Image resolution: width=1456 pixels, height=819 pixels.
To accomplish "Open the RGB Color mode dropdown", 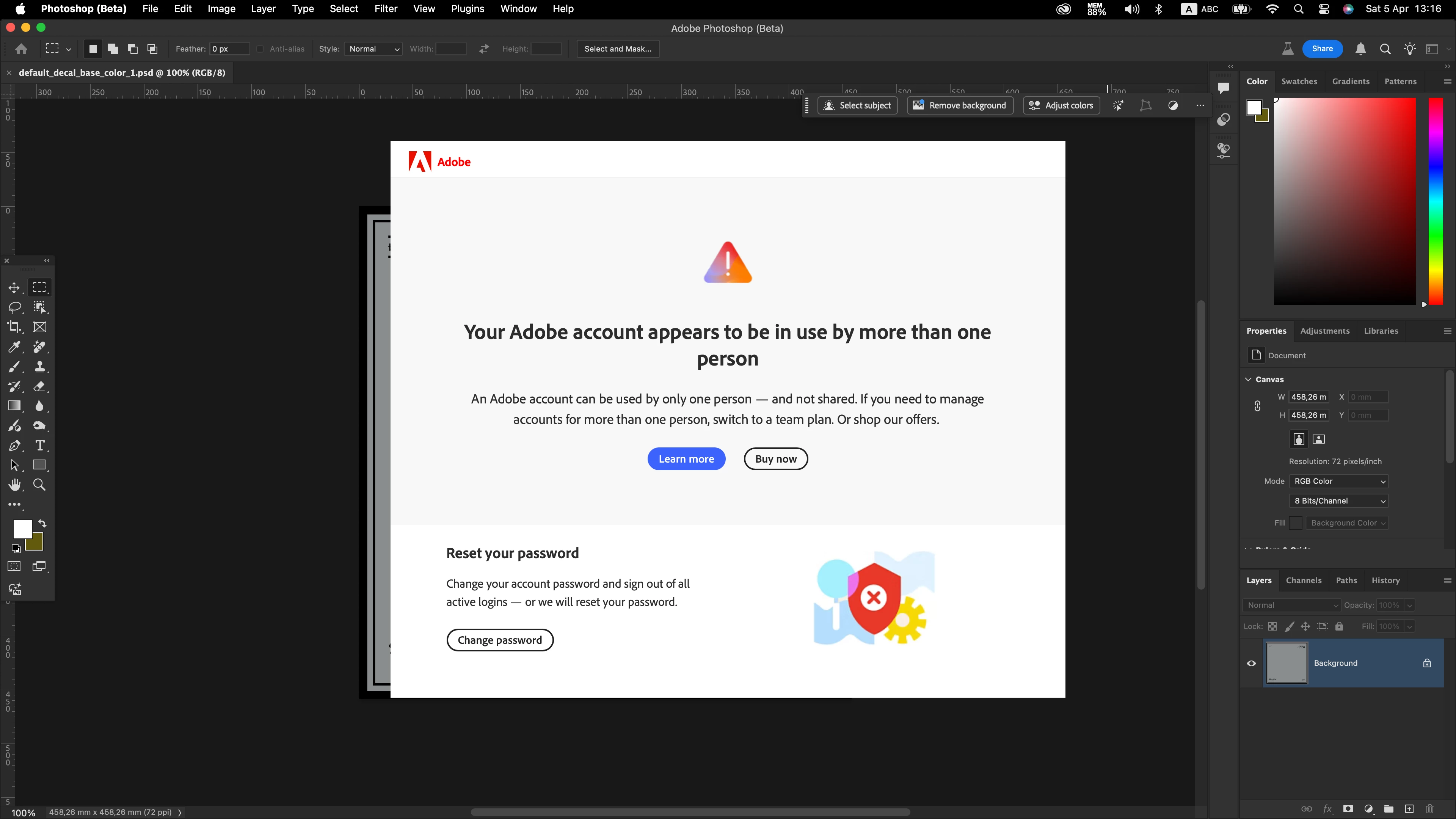I will click(x=1338, y=481).
